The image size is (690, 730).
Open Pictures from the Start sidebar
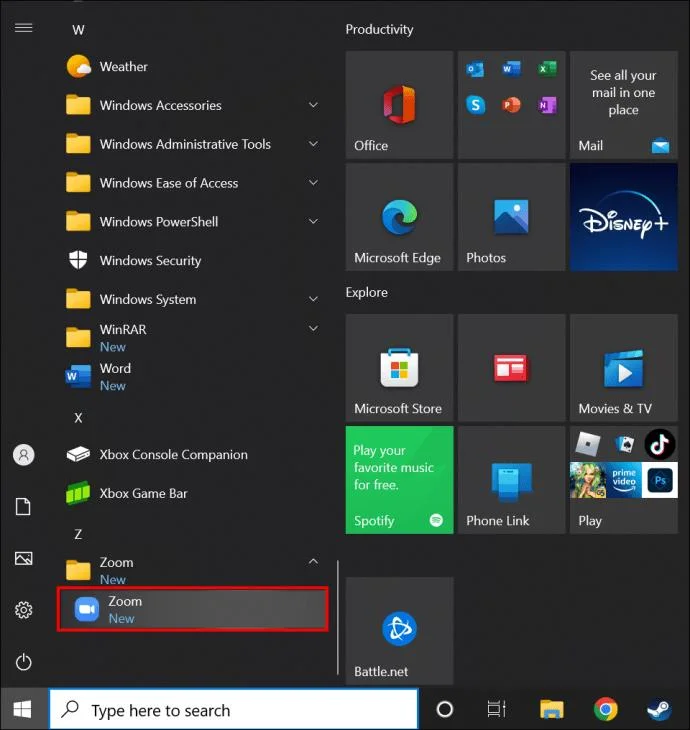(x=23, y=558)
